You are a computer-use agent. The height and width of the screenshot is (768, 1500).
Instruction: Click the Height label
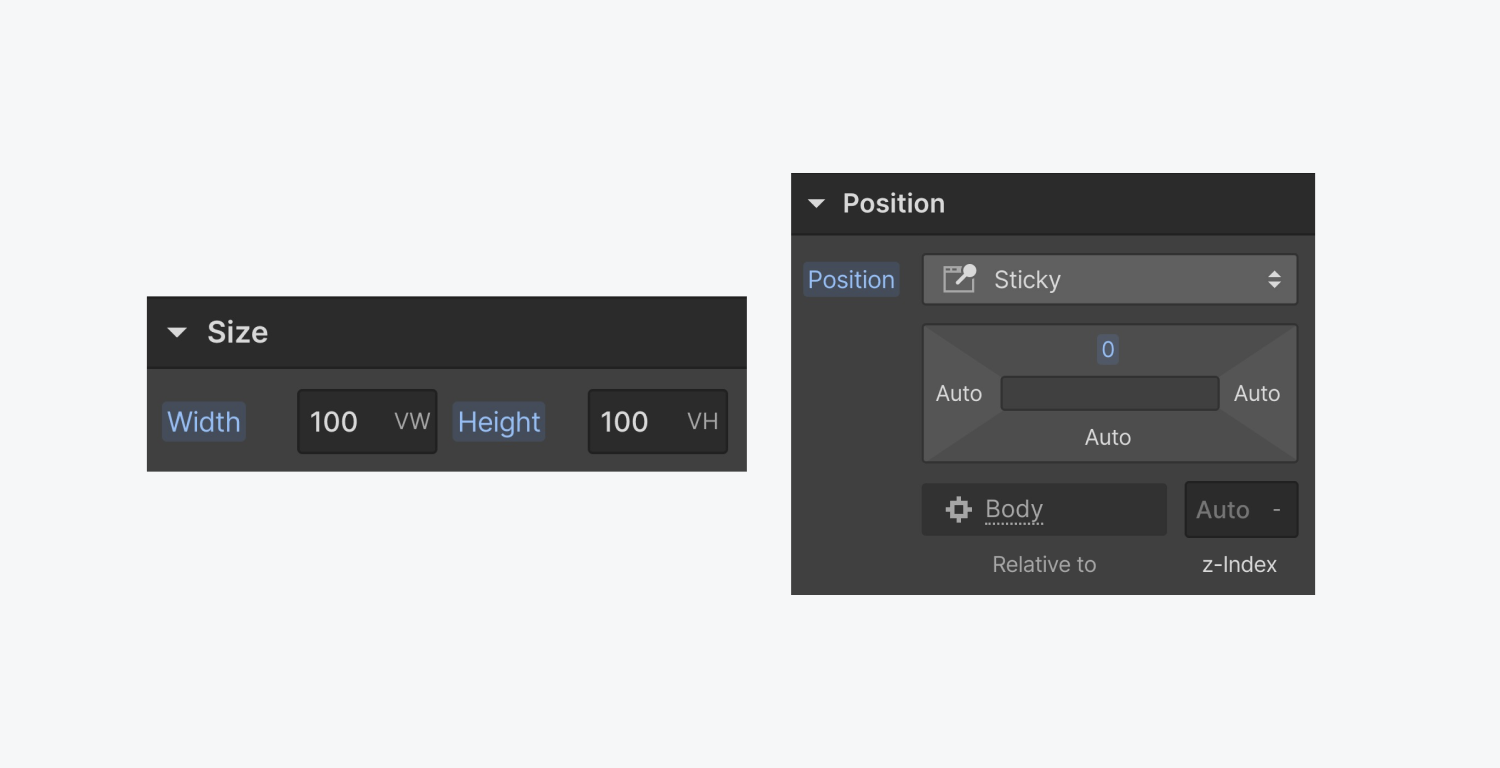(499, 422)
